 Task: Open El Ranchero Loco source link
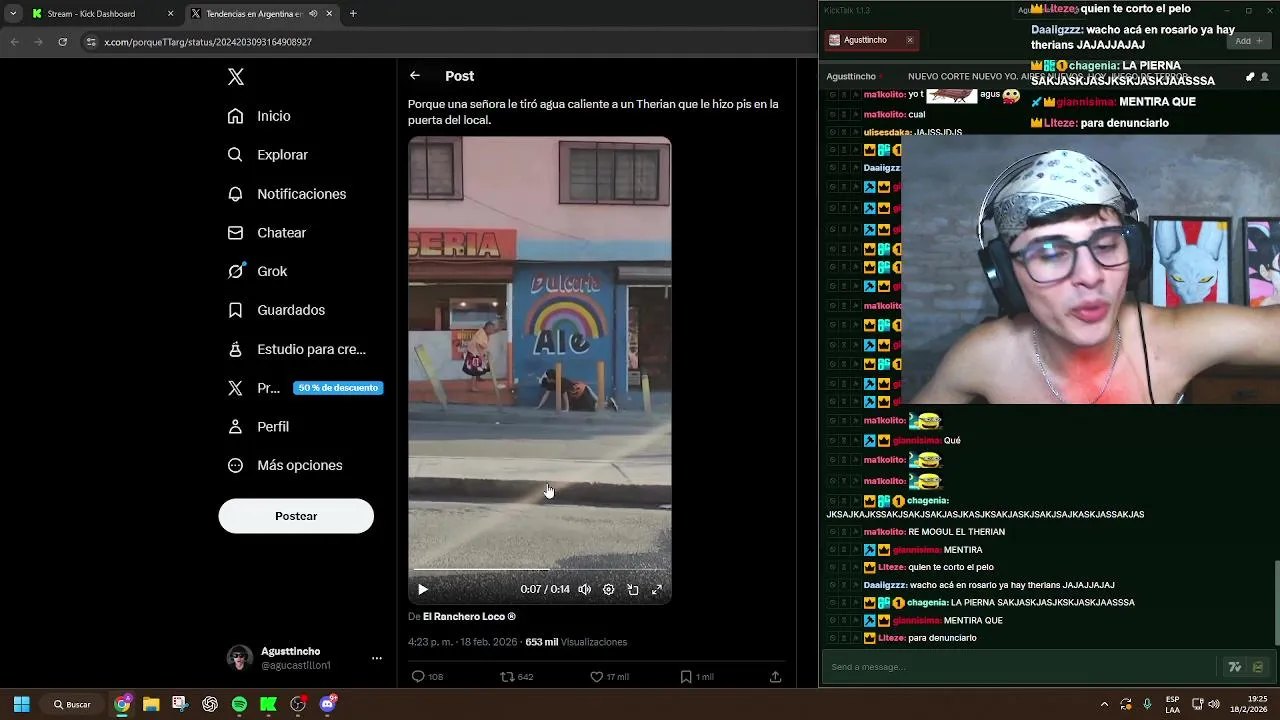(x=469, y=617)
